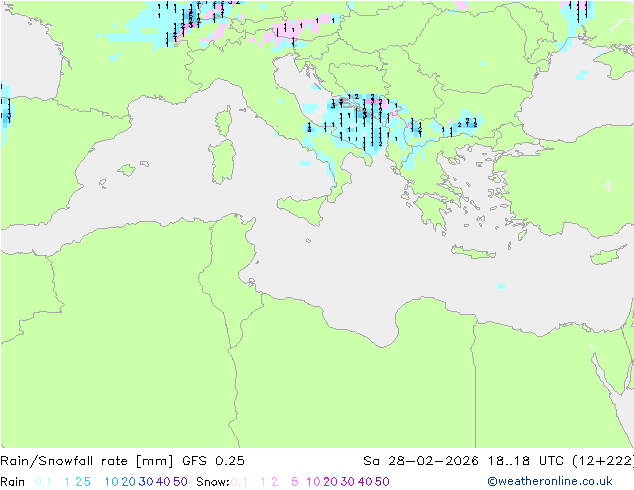The height and width of the screenshot is (490, 634).
Task: Click the island of Crete on map
Action: point(473,252)
